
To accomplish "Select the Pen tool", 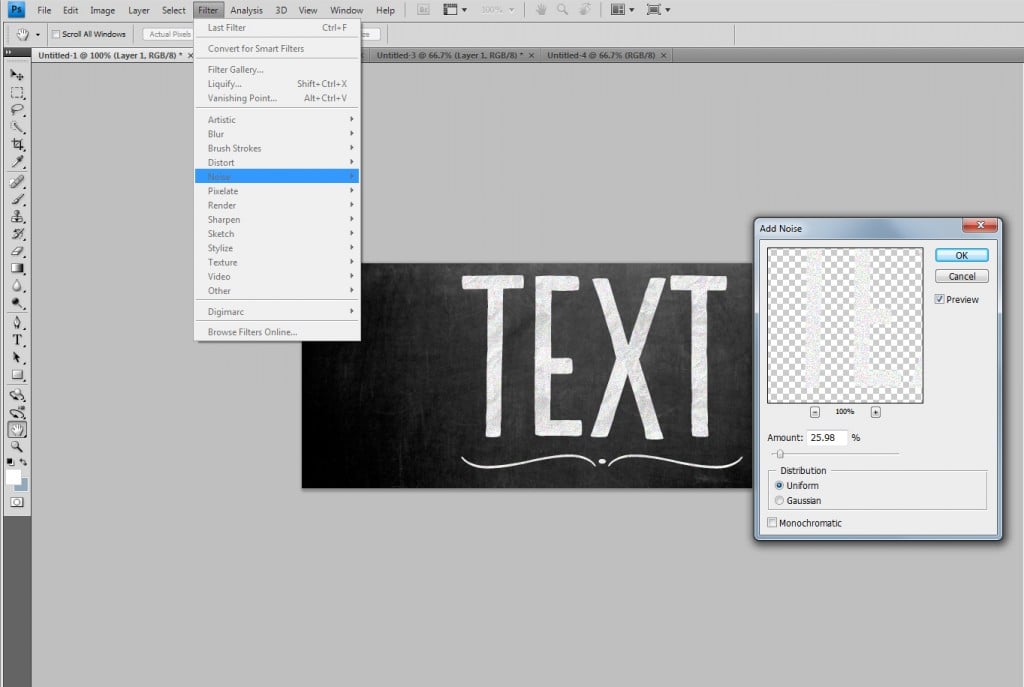I will (17, 323).
